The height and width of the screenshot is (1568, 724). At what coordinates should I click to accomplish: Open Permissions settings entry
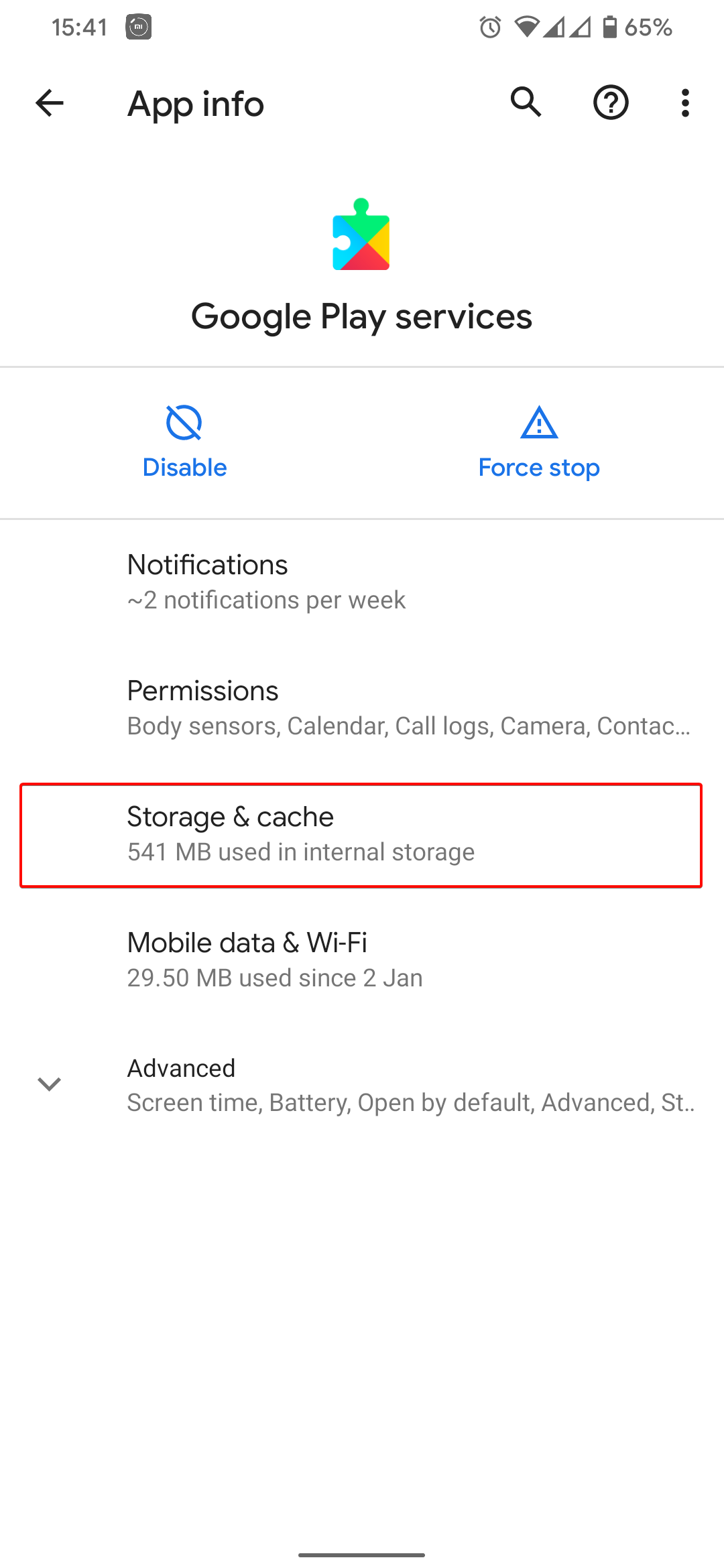(362, 708)
